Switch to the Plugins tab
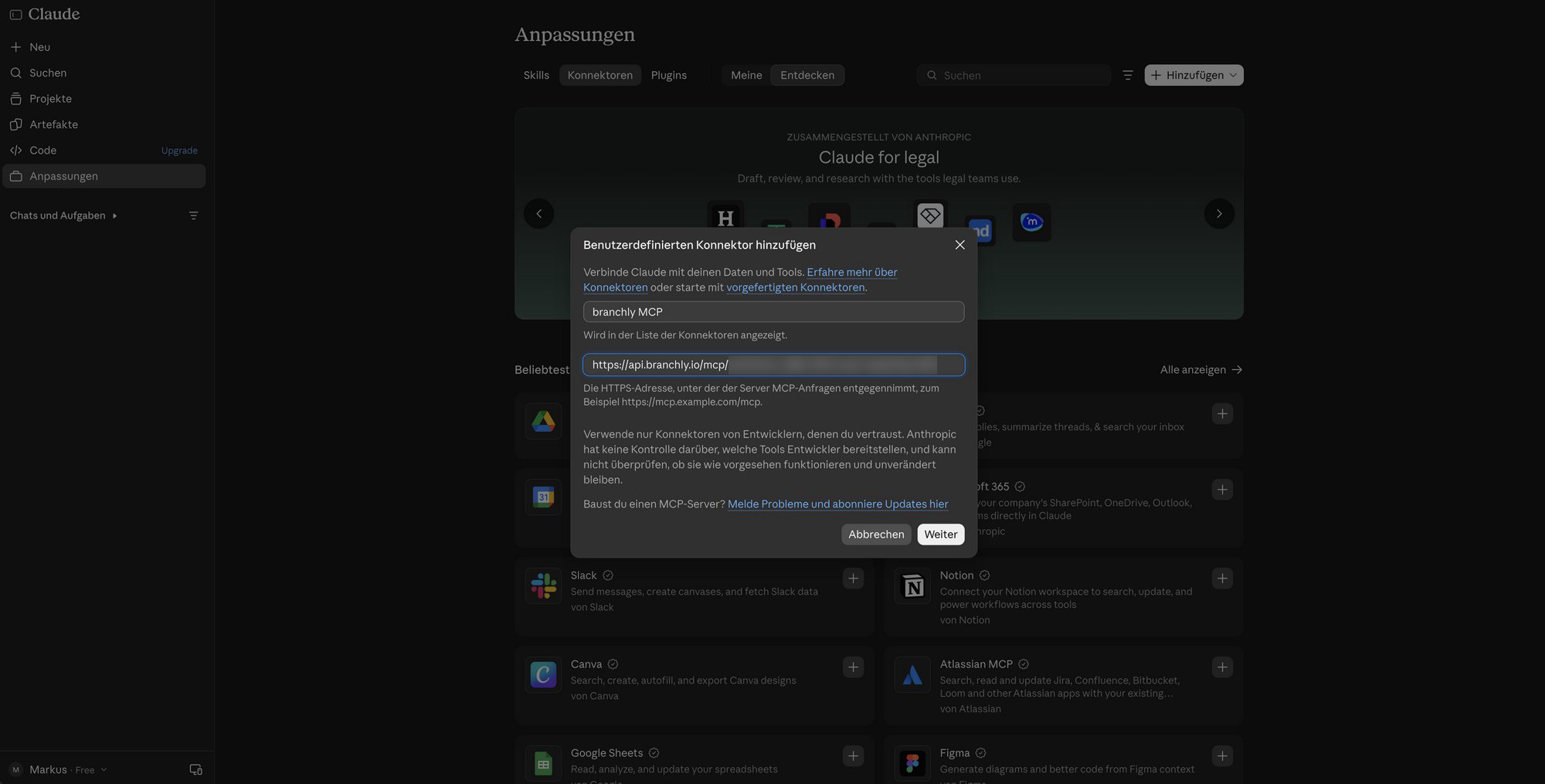Viewport: 1545px width, 784px height. click(669, 75)
